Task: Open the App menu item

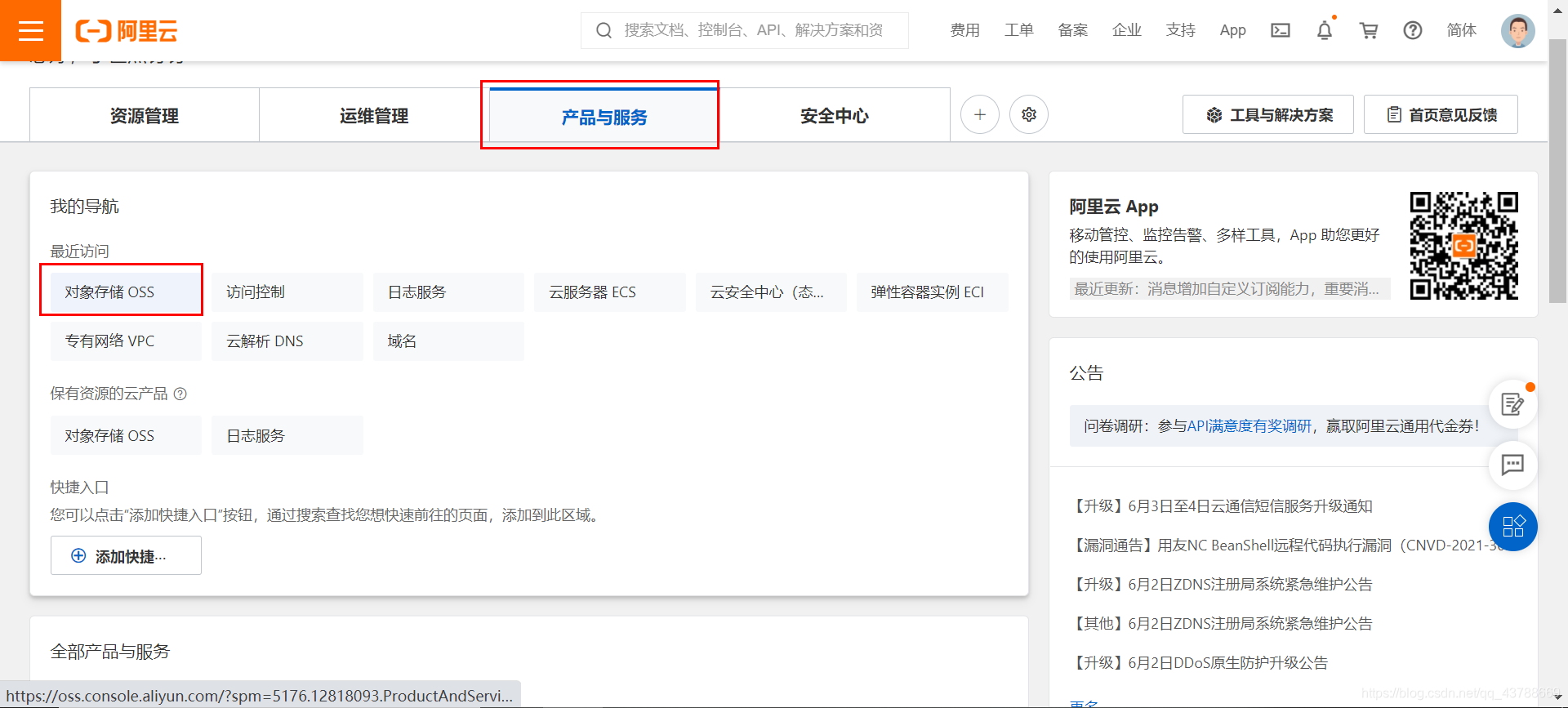Action: tap(1232, 30)
